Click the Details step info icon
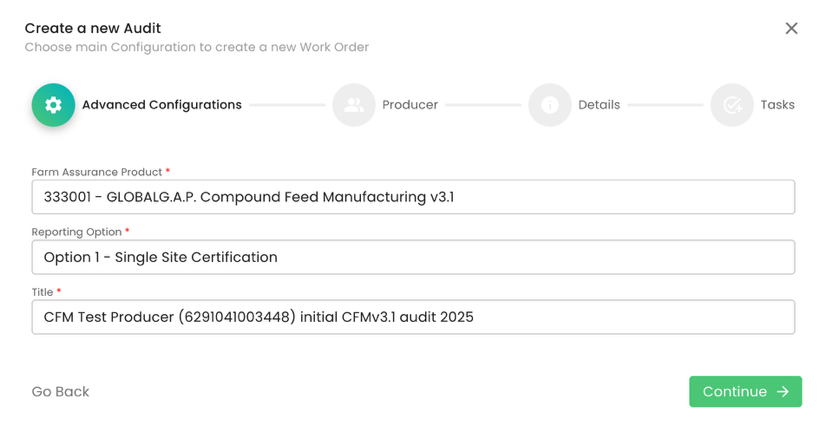The width and height of the screenshot is (826, 432). click(x=550, y=105)
